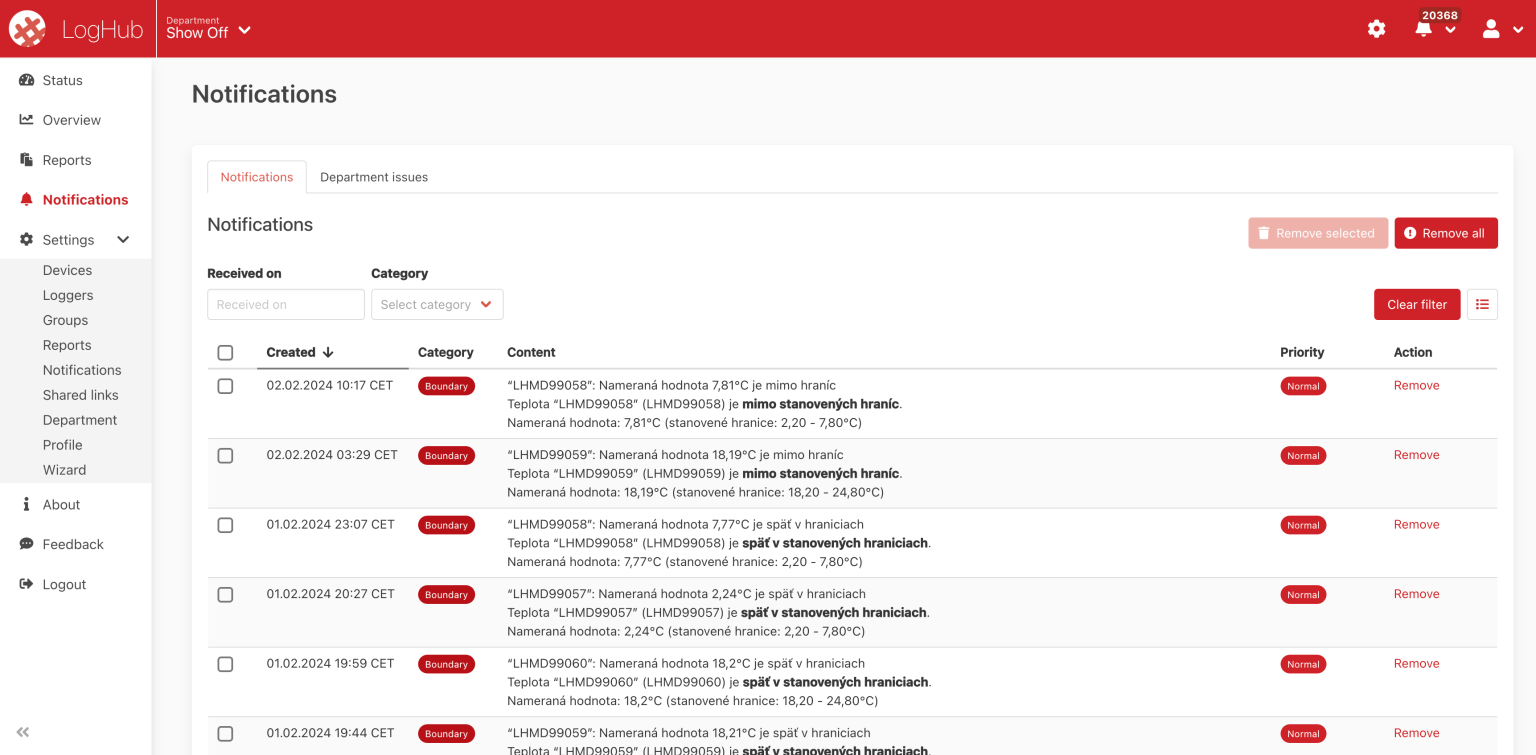Collapse the sidebar with double-chevron icon
The width and height of the screenshot is (1536, 755).
[23, 732]
